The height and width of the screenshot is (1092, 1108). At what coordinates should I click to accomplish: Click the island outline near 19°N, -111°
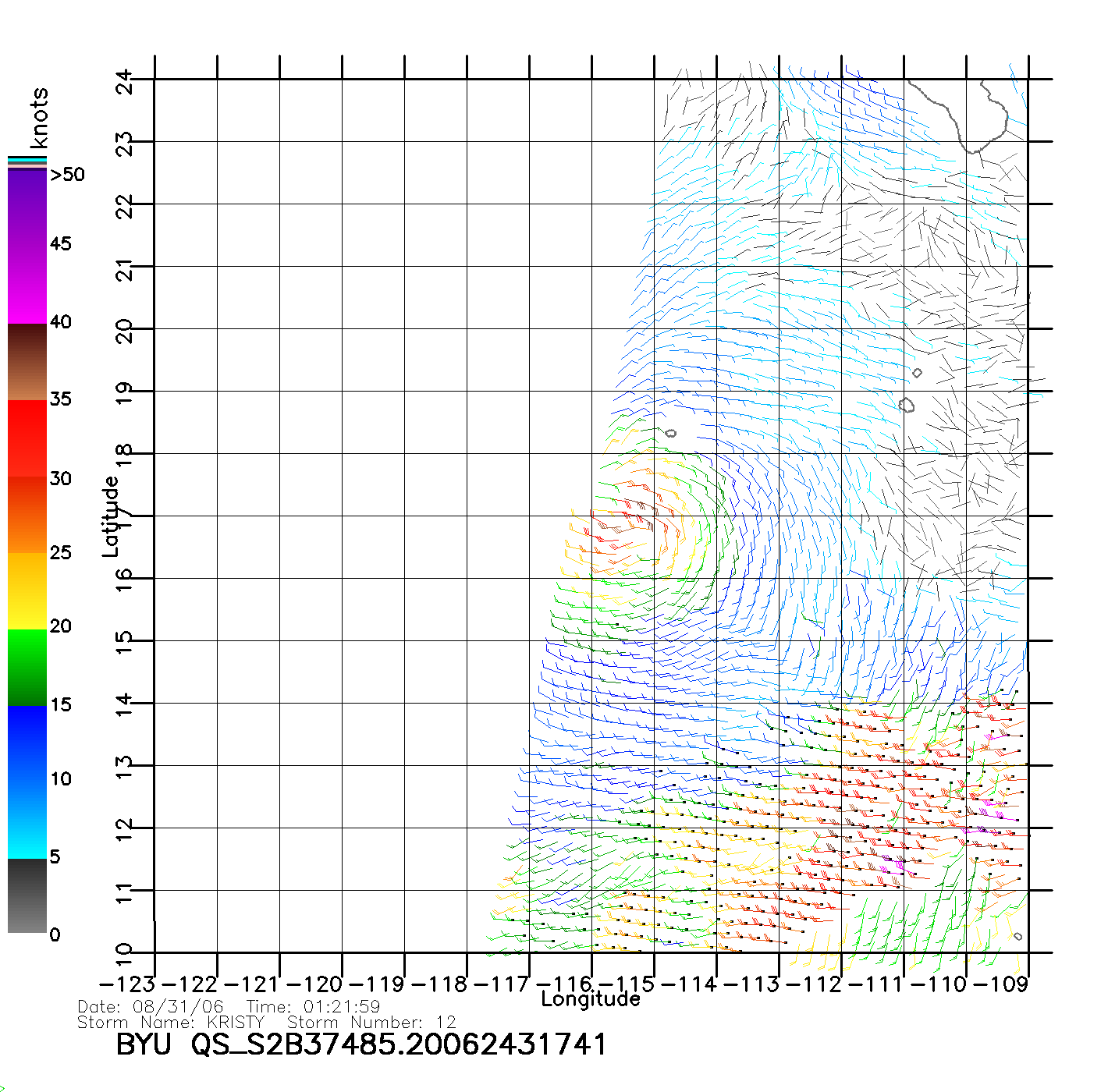click(x=906, y=405)
